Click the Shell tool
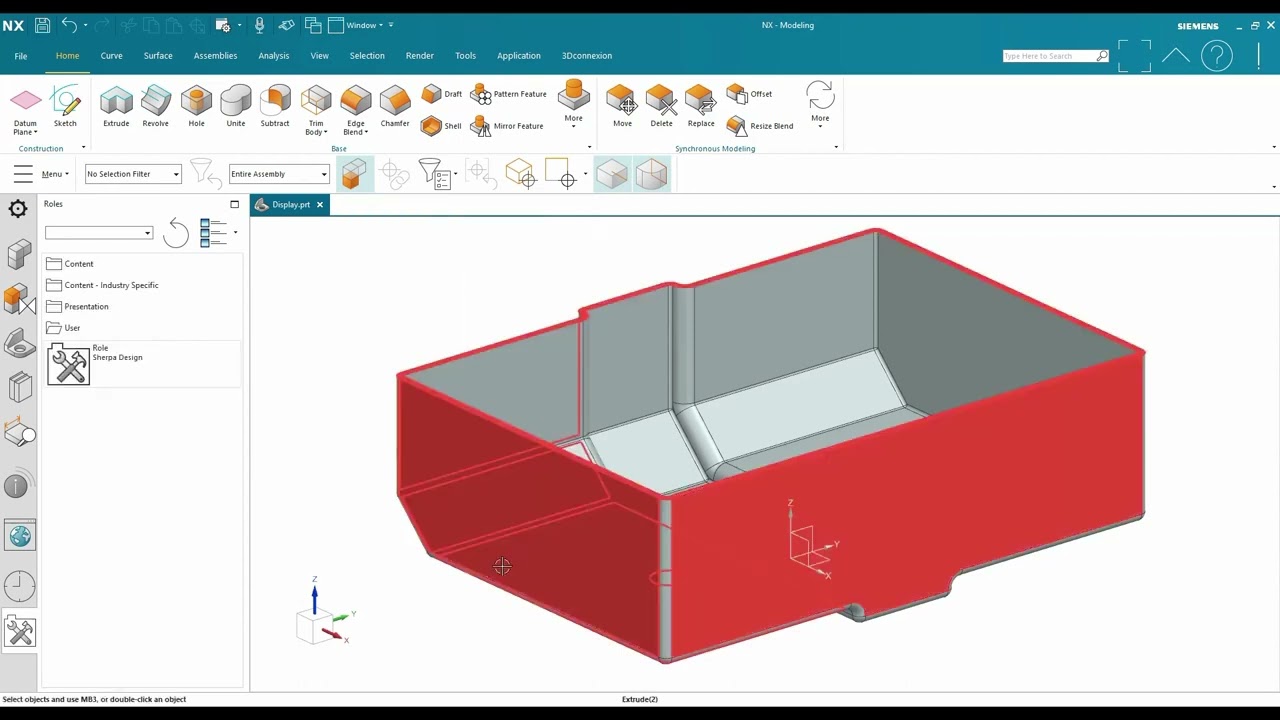Screen dimensions: 1280x720 pyautogui.click(x=441, y=126)
